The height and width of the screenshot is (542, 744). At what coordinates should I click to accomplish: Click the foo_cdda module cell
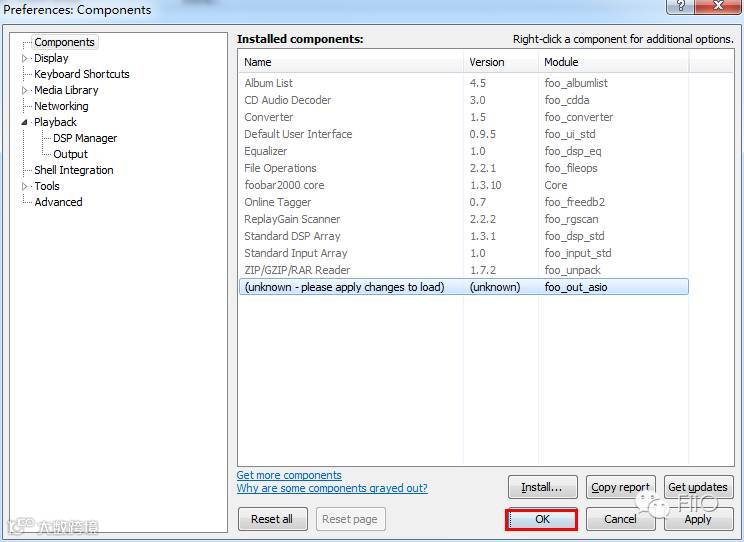point(567,100)
